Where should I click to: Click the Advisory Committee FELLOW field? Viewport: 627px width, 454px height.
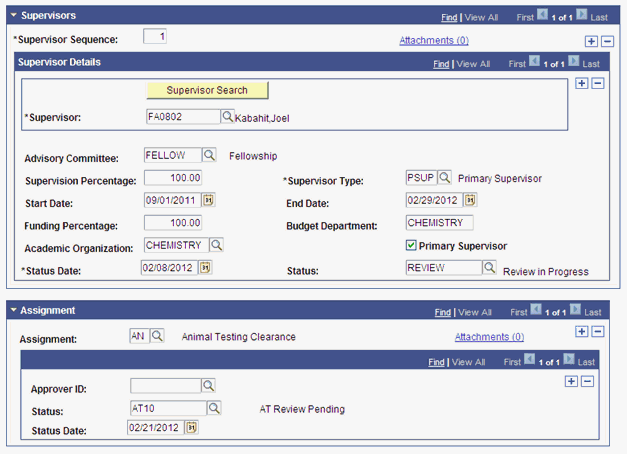coord(173,155)
